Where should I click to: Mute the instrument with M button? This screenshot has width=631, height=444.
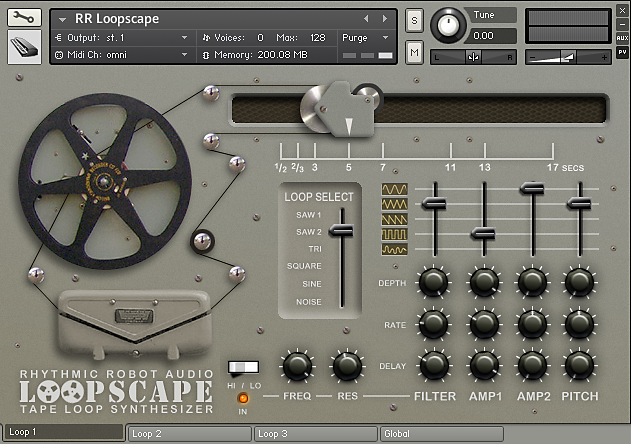[415, 50]
